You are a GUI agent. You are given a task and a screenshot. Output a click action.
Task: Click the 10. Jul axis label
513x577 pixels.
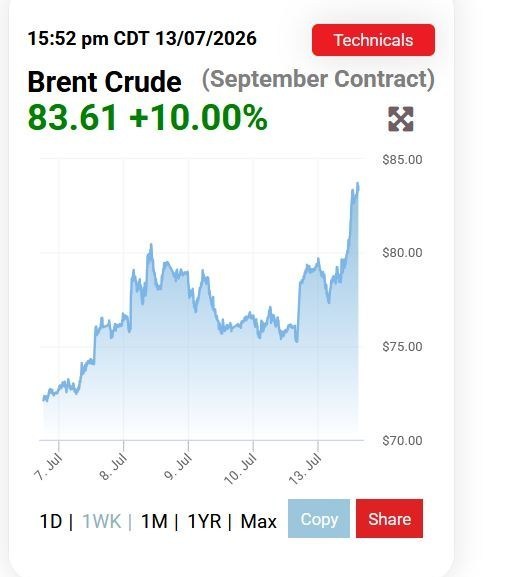coord(240,470)
